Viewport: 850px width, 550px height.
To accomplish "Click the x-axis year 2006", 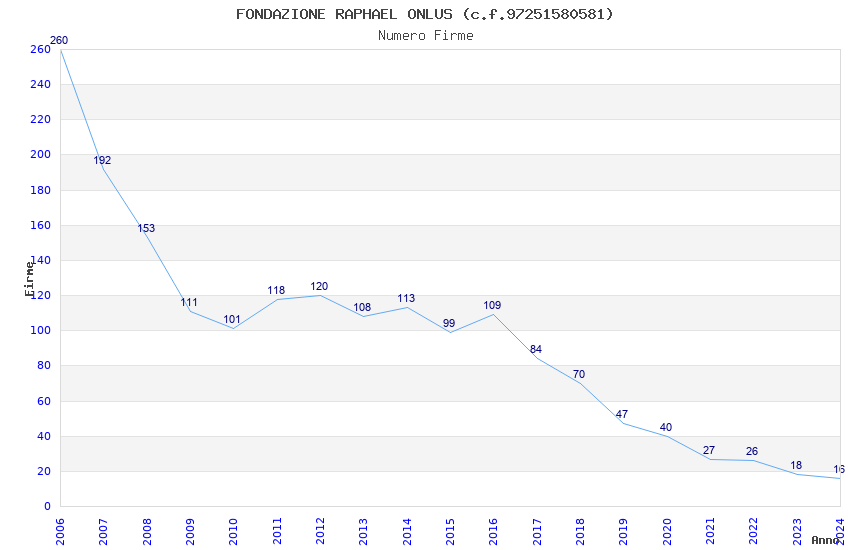I will point(60,531).
